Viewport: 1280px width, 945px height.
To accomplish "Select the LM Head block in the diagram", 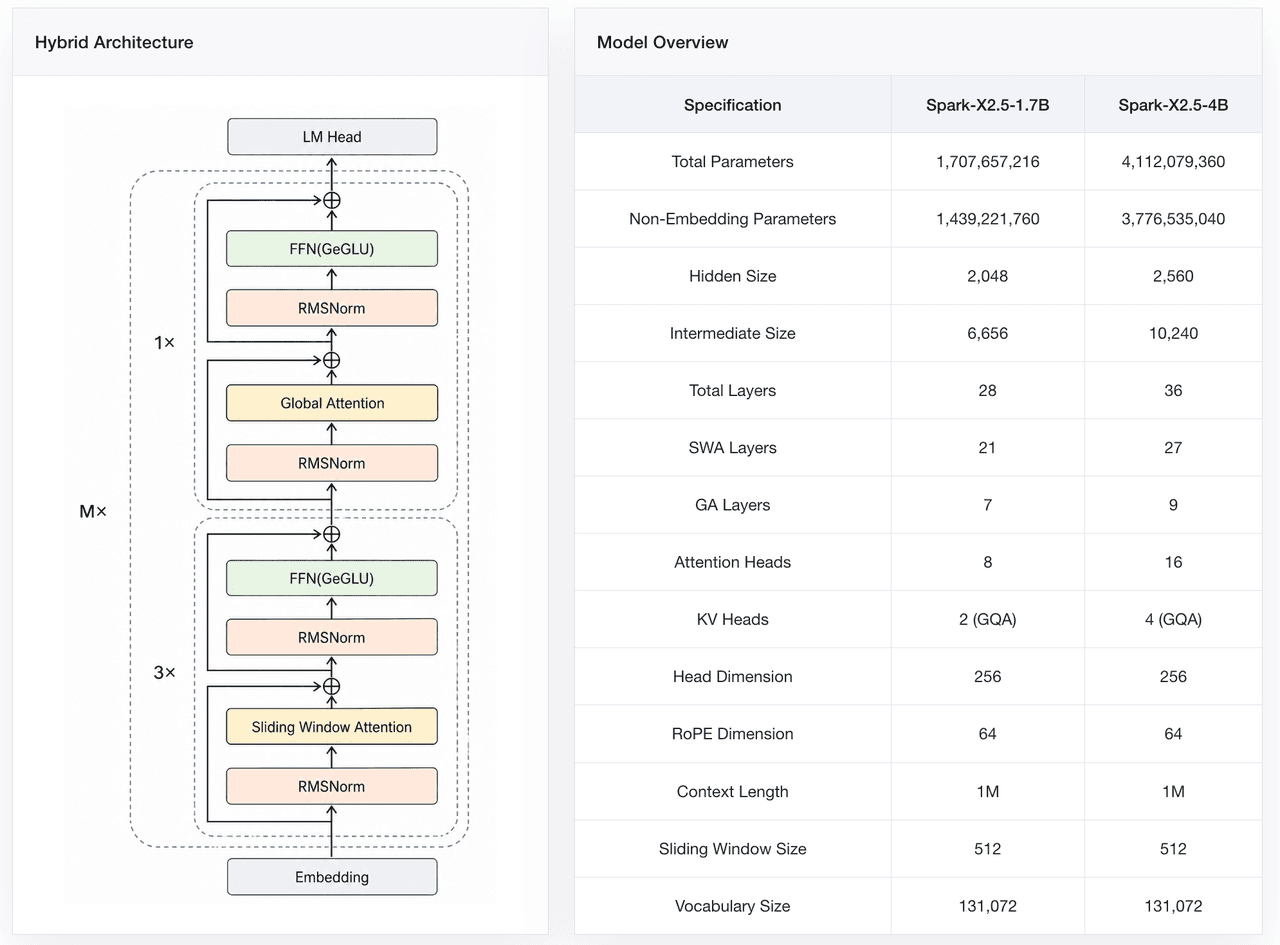I will coord(332,136).
